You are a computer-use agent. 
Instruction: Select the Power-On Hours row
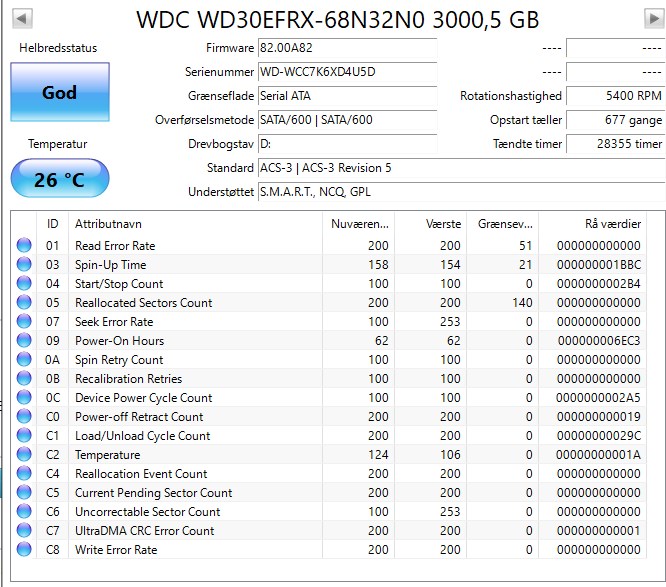pos(328,340)
